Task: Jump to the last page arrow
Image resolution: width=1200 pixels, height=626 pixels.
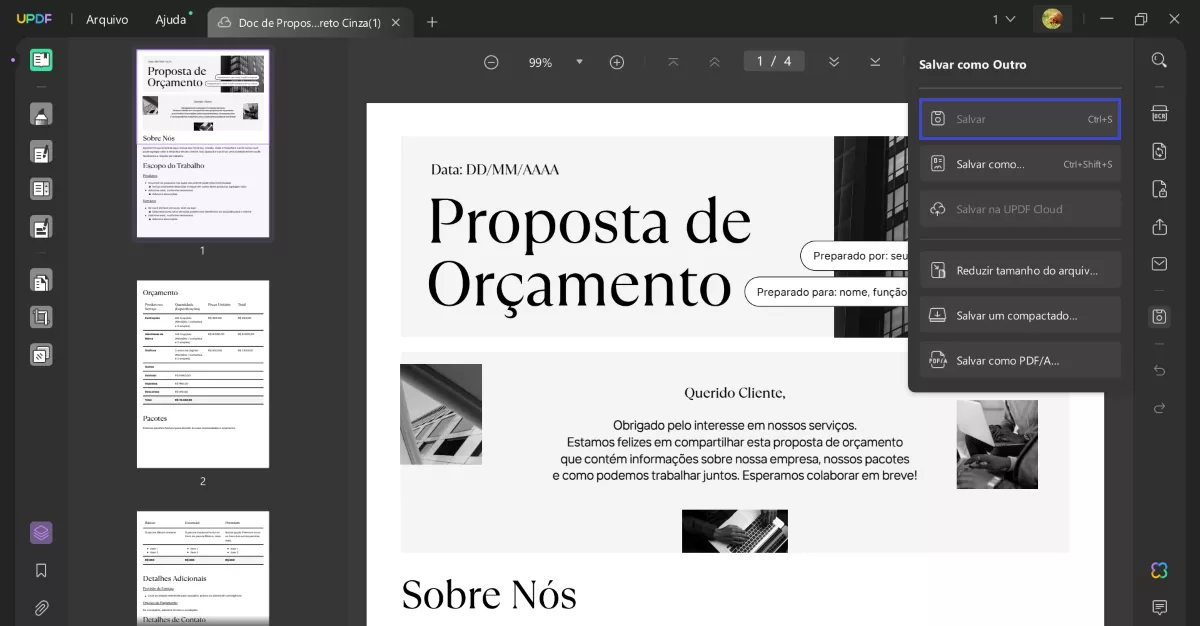Action: click(875, 62)
